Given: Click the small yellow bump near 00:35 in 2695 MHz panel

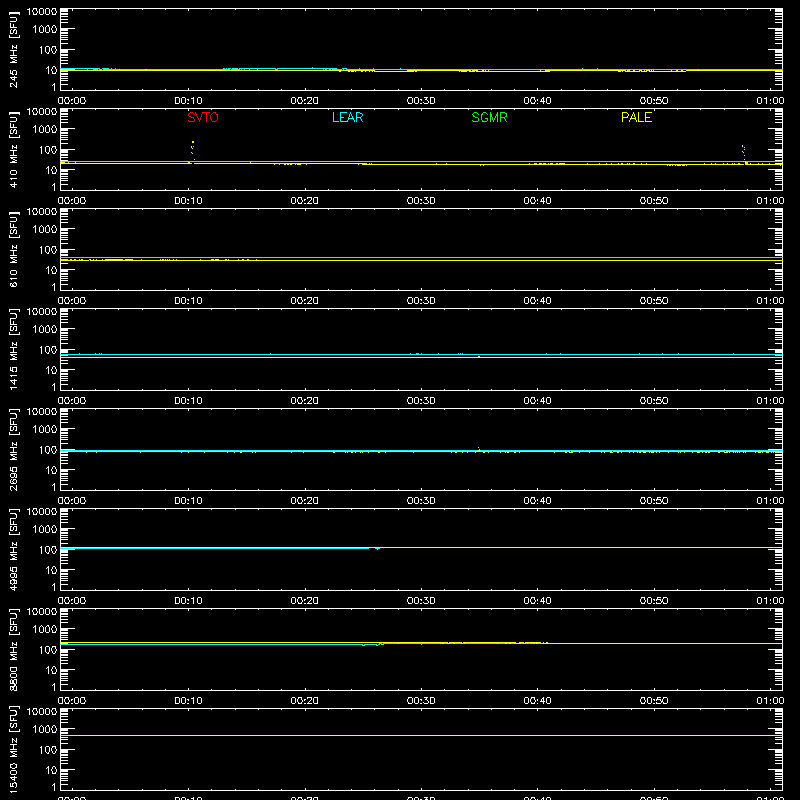Looking at the screenshot, I should tap(479, 449).
